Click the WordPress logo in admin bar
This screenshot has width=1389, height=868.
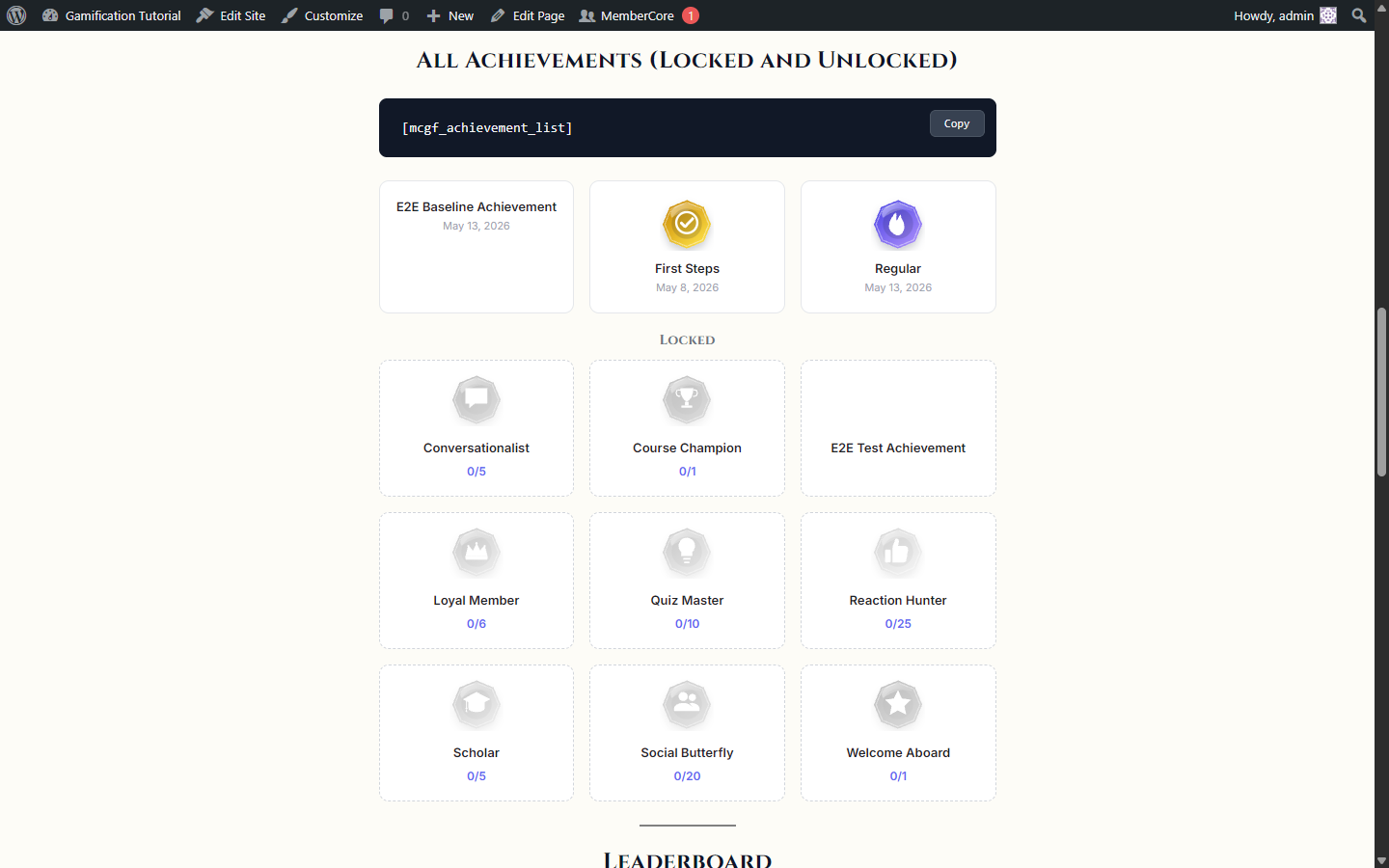pyautogui.click(x=16, y=15)
